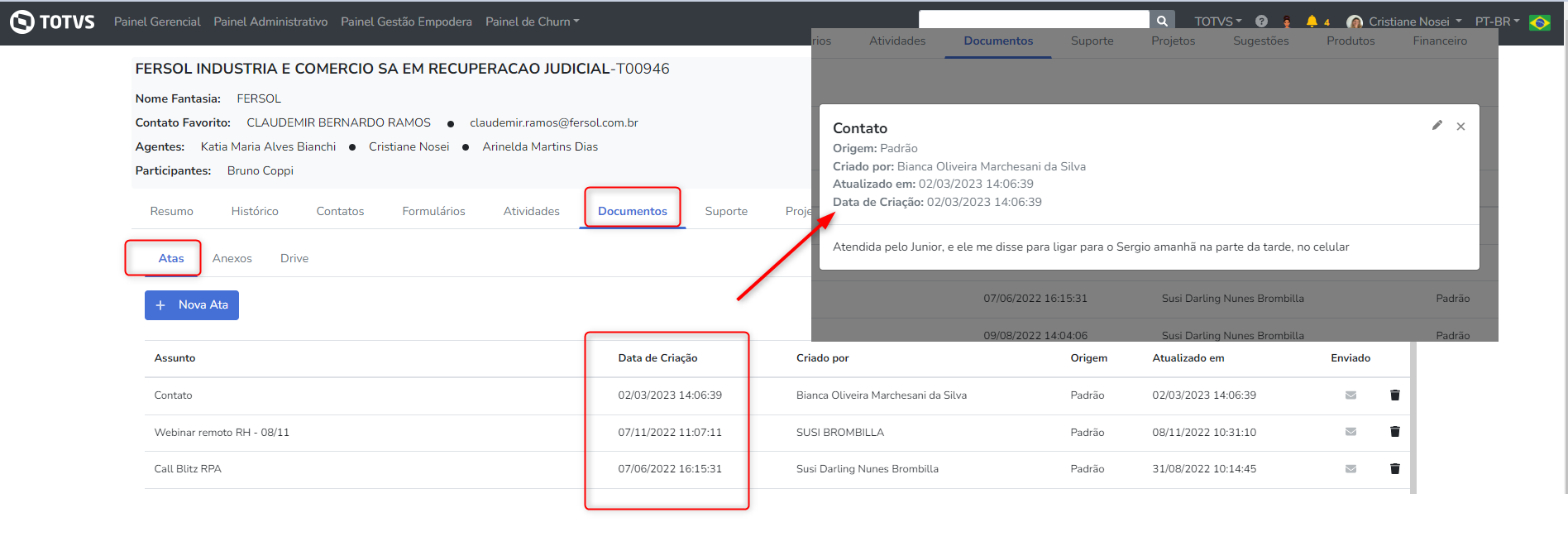Click agent Cristiane Nosei in Agentes
Image resolution: width=1568 pixels, height=551 pixels.
409,146
